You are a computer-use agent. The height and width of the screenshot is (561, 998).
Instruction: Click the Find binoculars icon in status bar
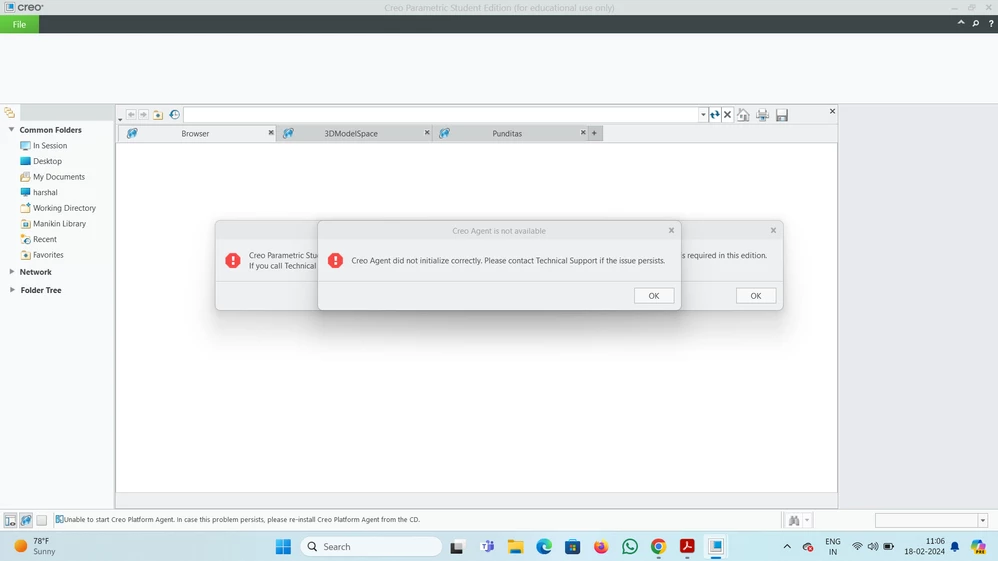(x=794, y=520)
